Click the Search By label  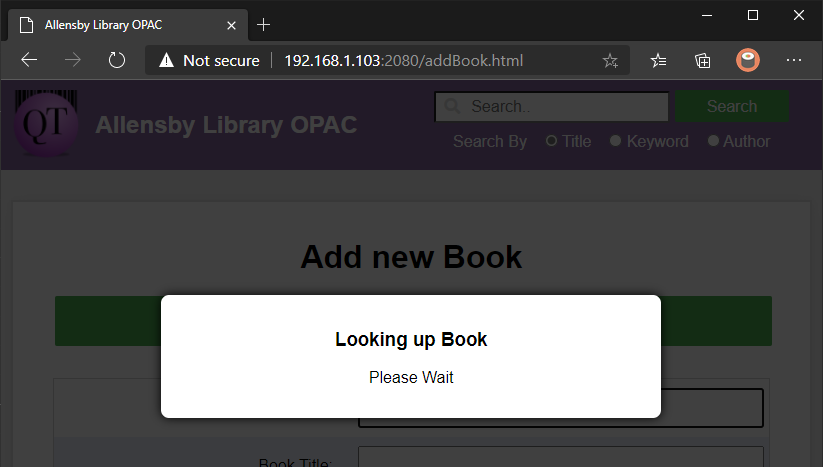pyautogui.click(x=490, y=142)
